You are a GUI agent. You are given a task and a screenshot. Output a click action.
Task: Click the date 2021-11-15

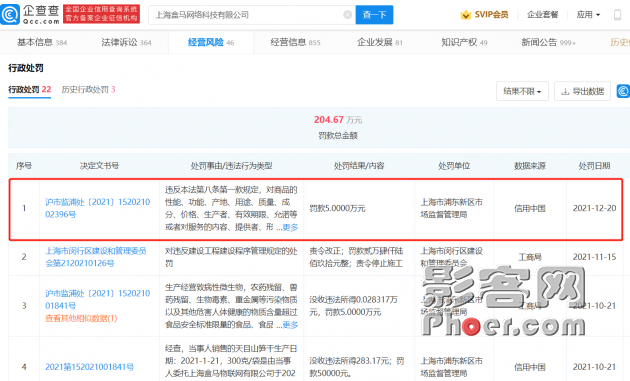pyautogui.click(x=594, y=257)
